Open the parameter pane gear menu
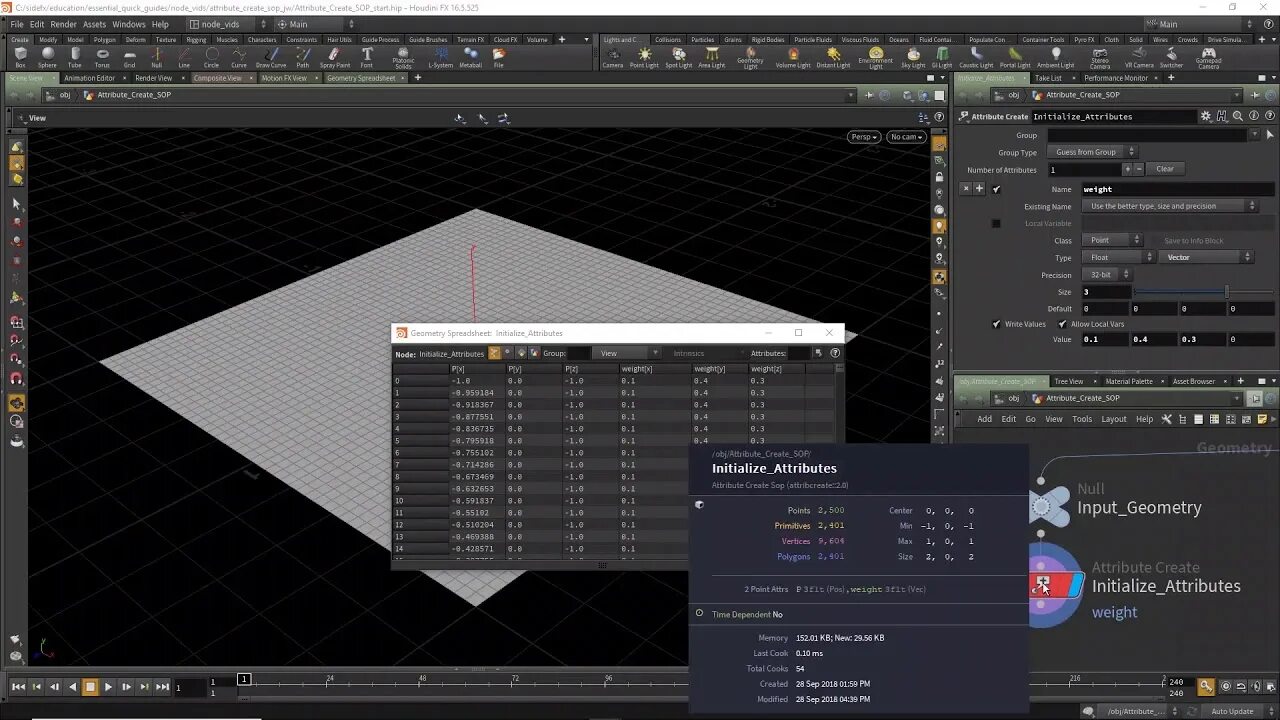 [x=1206, y=116]
